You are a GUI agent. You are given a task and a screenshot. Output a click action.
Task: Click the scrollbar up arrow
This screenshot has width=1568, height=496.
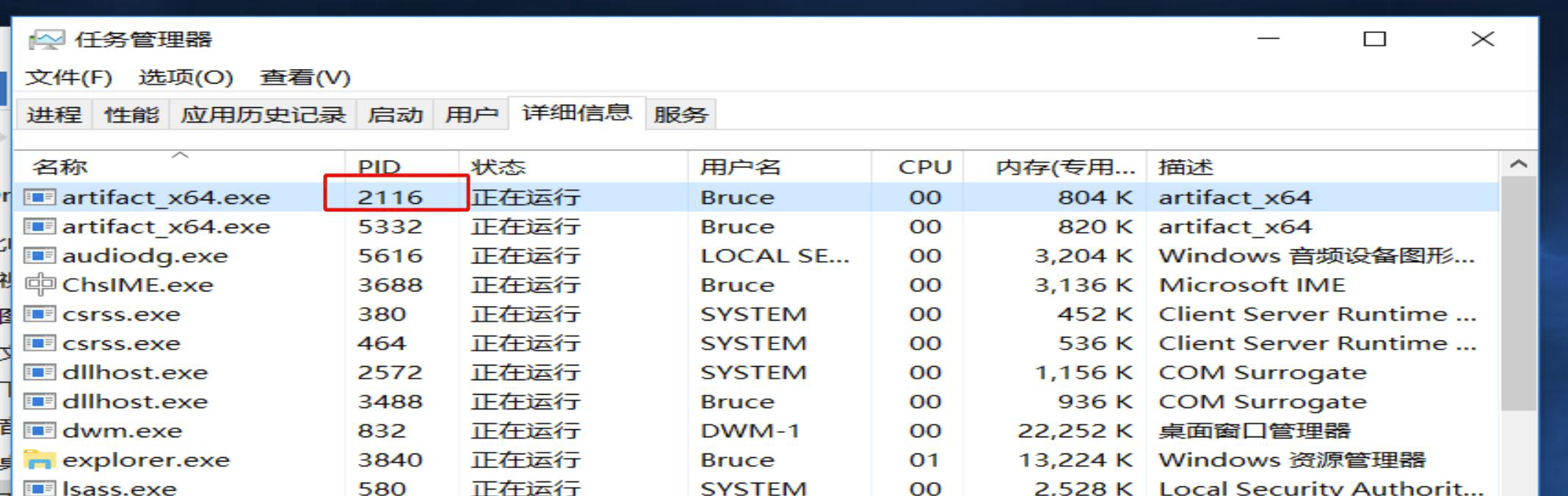[1519, 164]
